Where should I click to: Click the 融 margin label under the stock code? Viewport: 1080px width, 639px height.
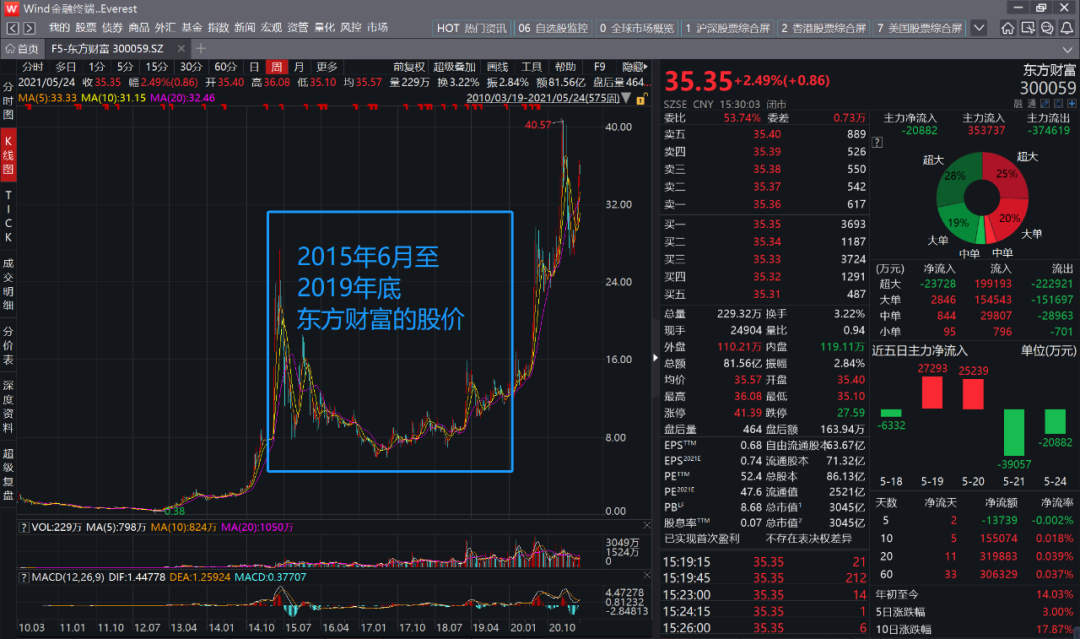pos(1018,103)
